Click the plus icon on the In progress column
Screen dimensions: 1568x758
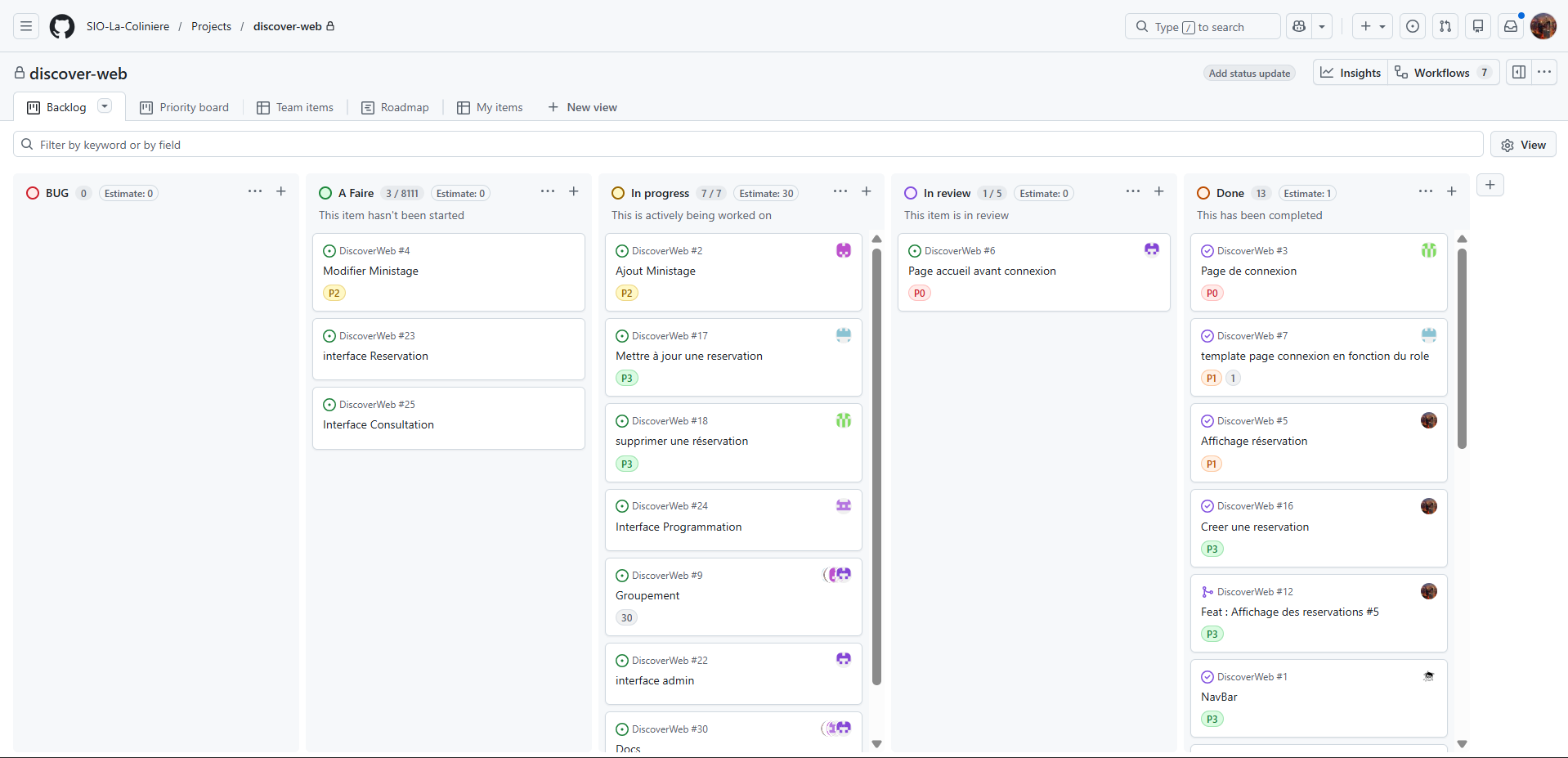click(867, 191)
